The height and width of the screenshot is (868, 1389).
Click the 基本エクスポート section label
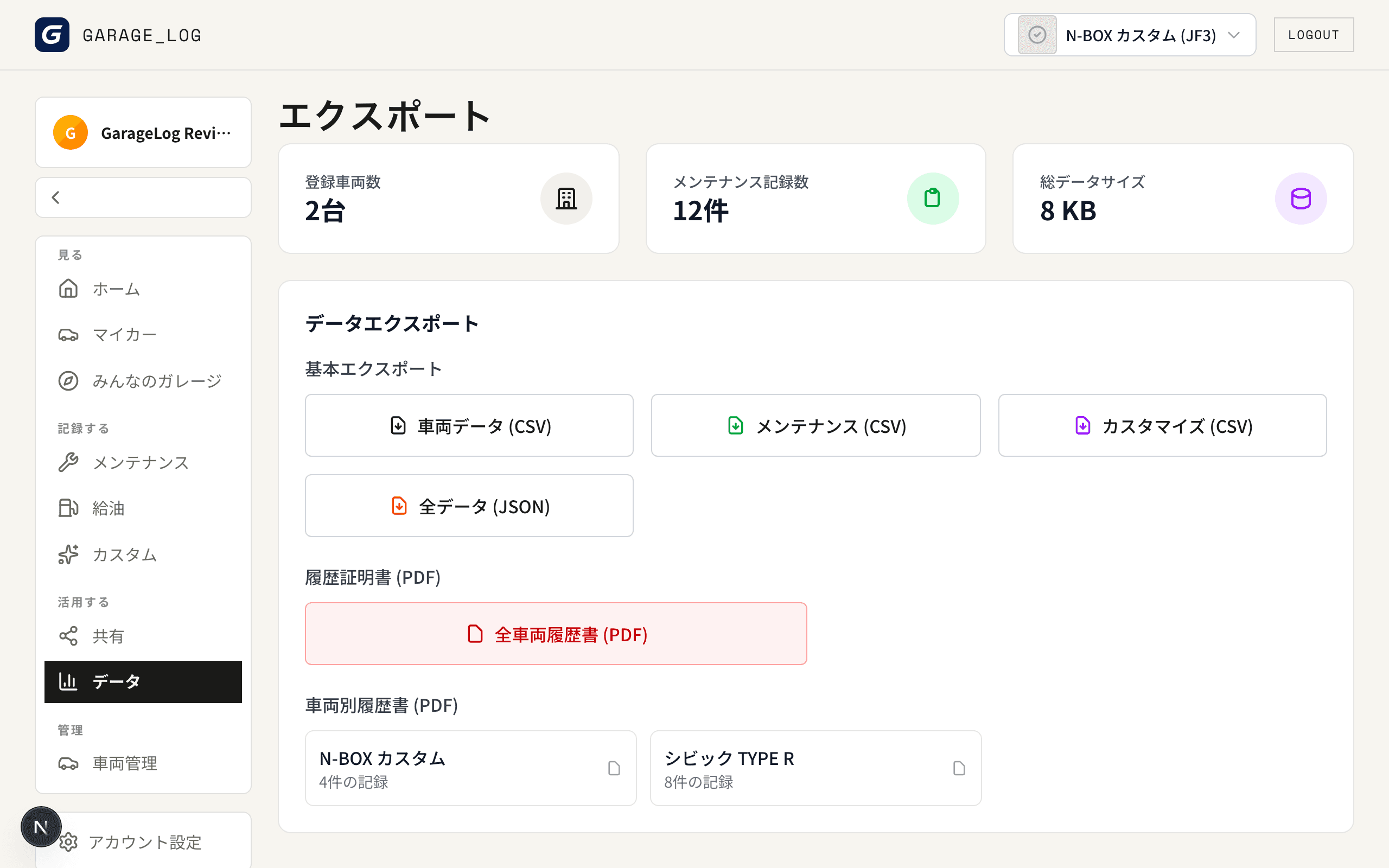(x=374, y=368)
